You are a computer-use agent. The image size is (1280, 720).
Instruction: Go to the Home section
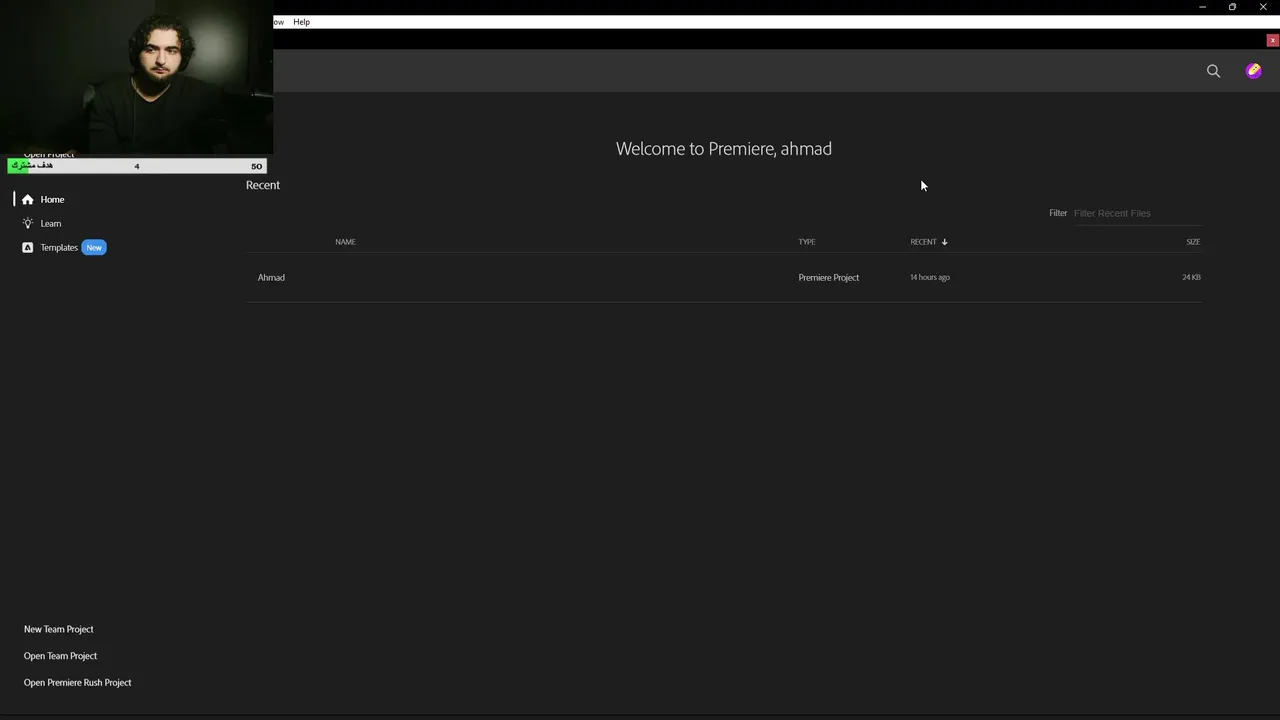(x=52, y=199)
